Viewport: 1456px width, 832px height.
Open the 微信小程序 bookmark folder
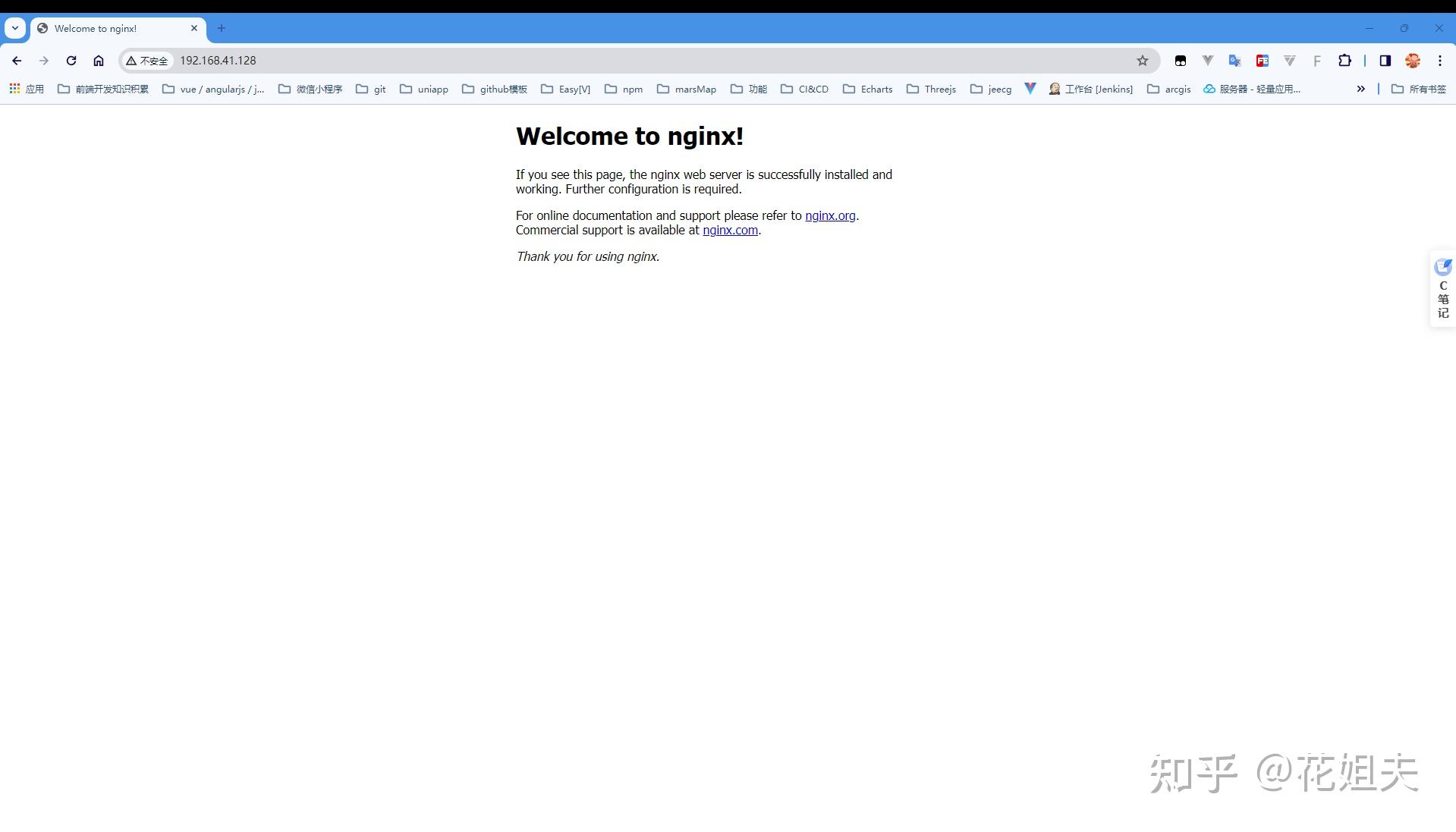pyautogui.click(x=310, y=89)
